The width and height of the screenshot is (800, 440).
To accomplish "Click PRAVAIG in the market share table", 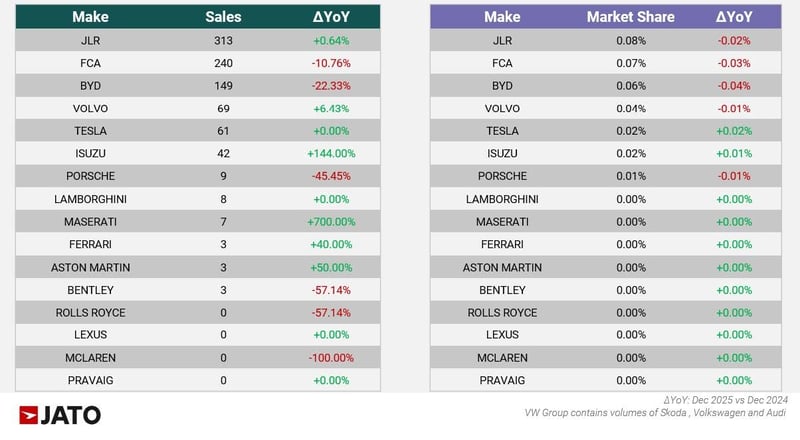I will click(x=502, y=380).
